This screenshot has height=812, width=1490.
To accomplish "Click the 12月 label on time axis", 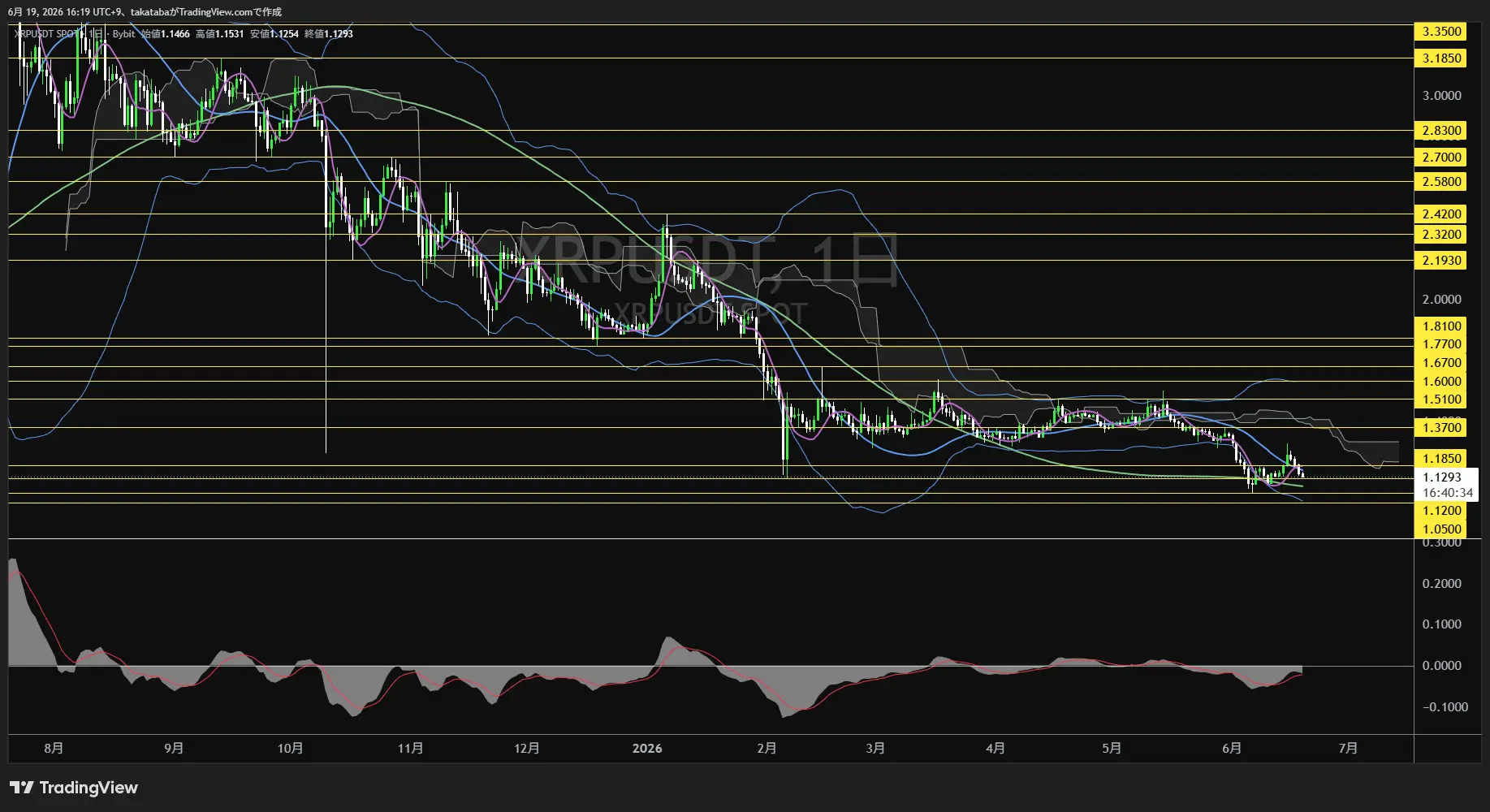I will point(526,749).
